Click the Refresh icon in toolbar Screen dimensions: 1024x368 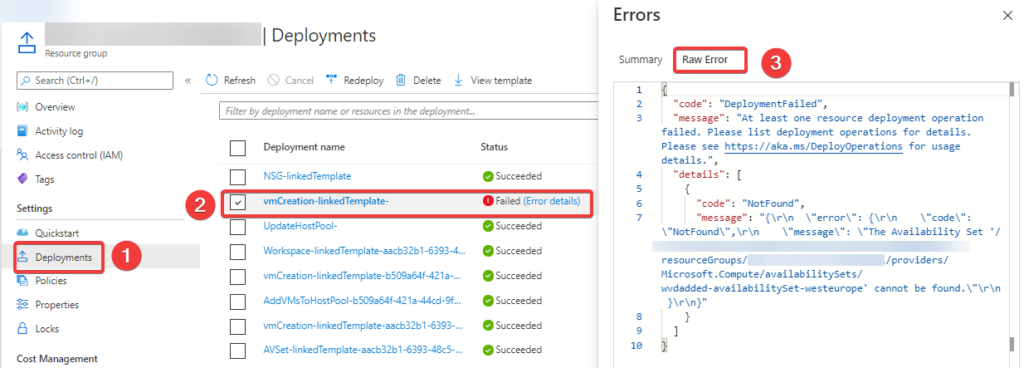[212, 80]
